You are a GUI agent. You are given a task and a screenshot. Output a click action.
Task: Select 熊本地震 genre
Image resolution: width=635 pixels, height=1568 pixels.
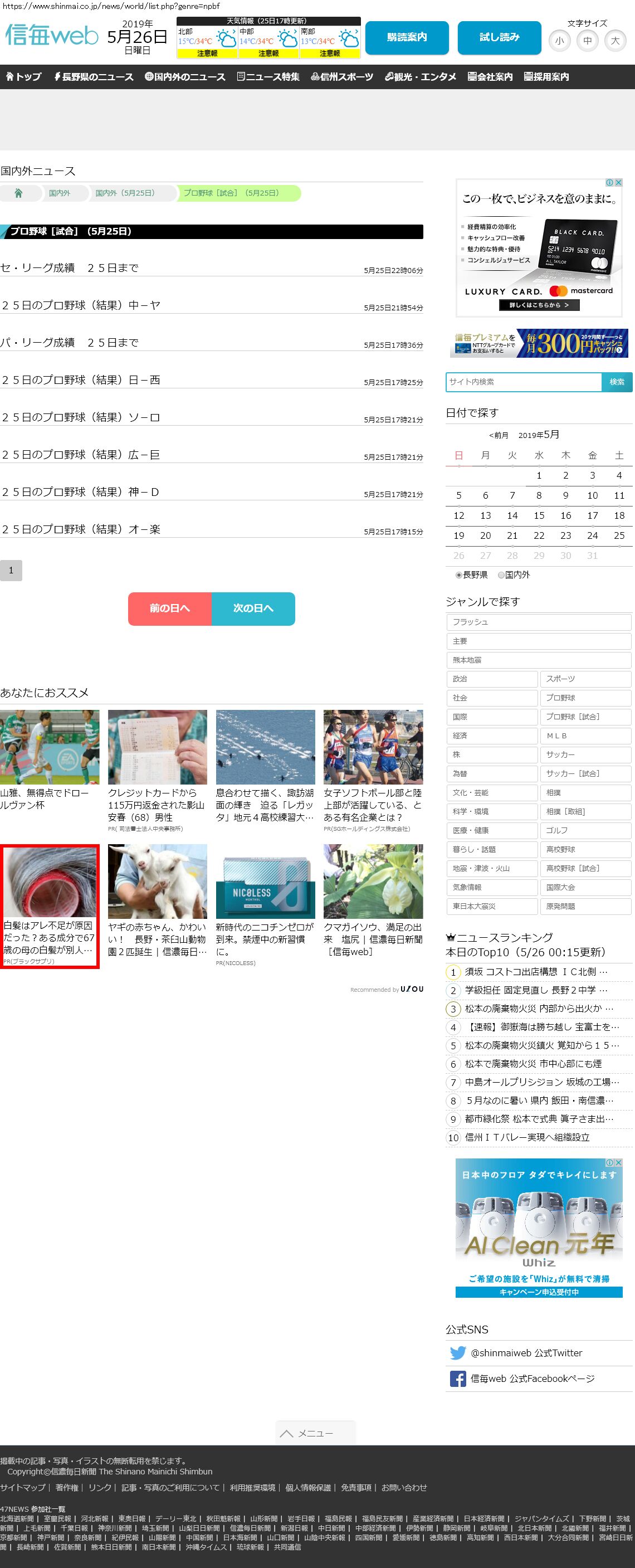538,660
